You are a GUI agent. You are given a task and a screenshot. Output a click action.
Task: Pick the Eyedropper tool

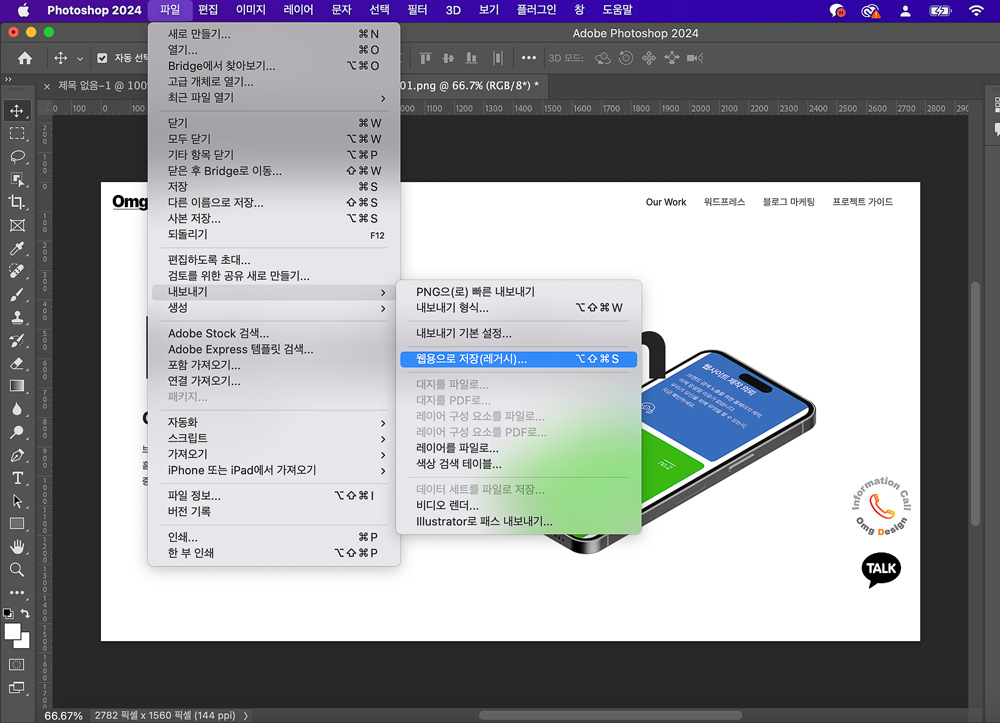[17, 249]
